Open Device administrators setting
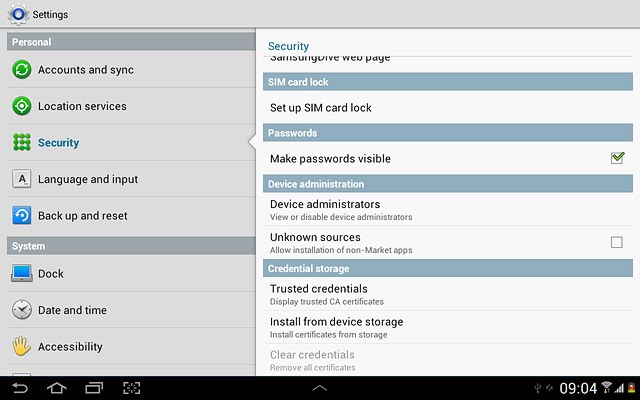 tap(448, 210)
